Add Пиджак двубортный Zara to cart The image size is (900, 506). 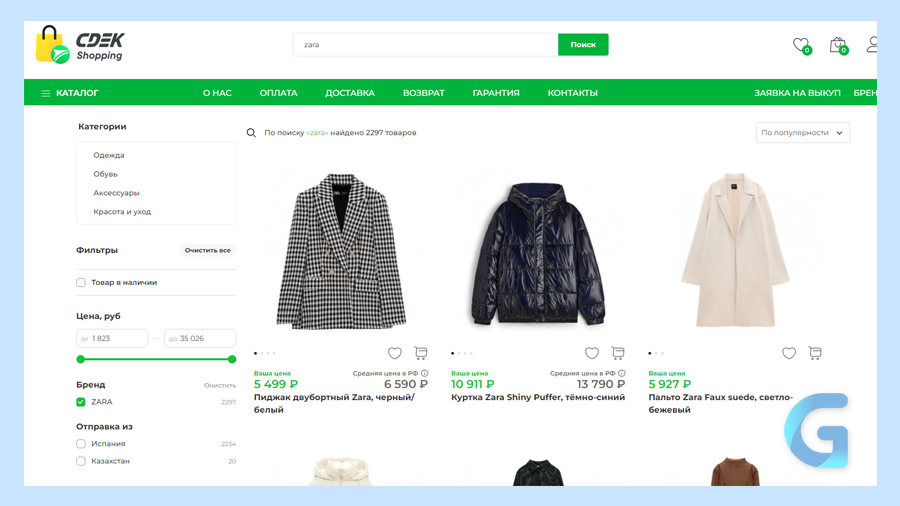point(421,353)
